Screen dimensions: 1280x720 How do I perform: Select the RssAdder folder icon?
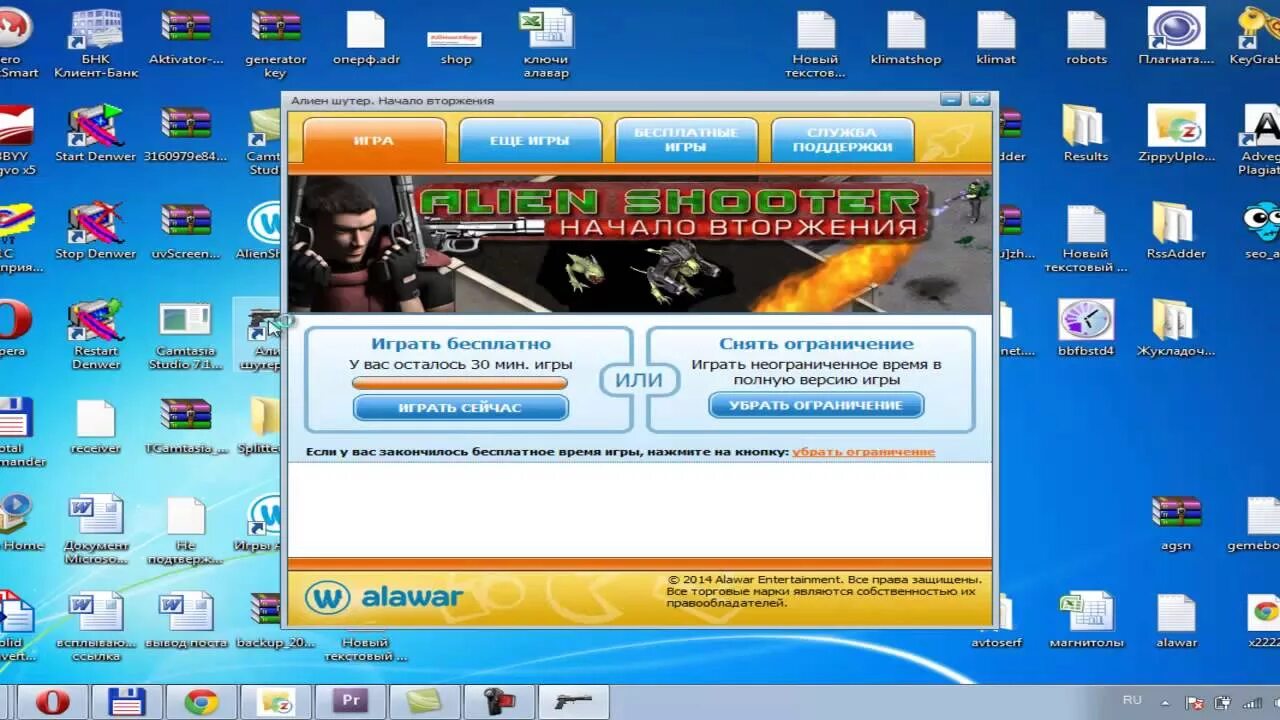point(1176,232)
